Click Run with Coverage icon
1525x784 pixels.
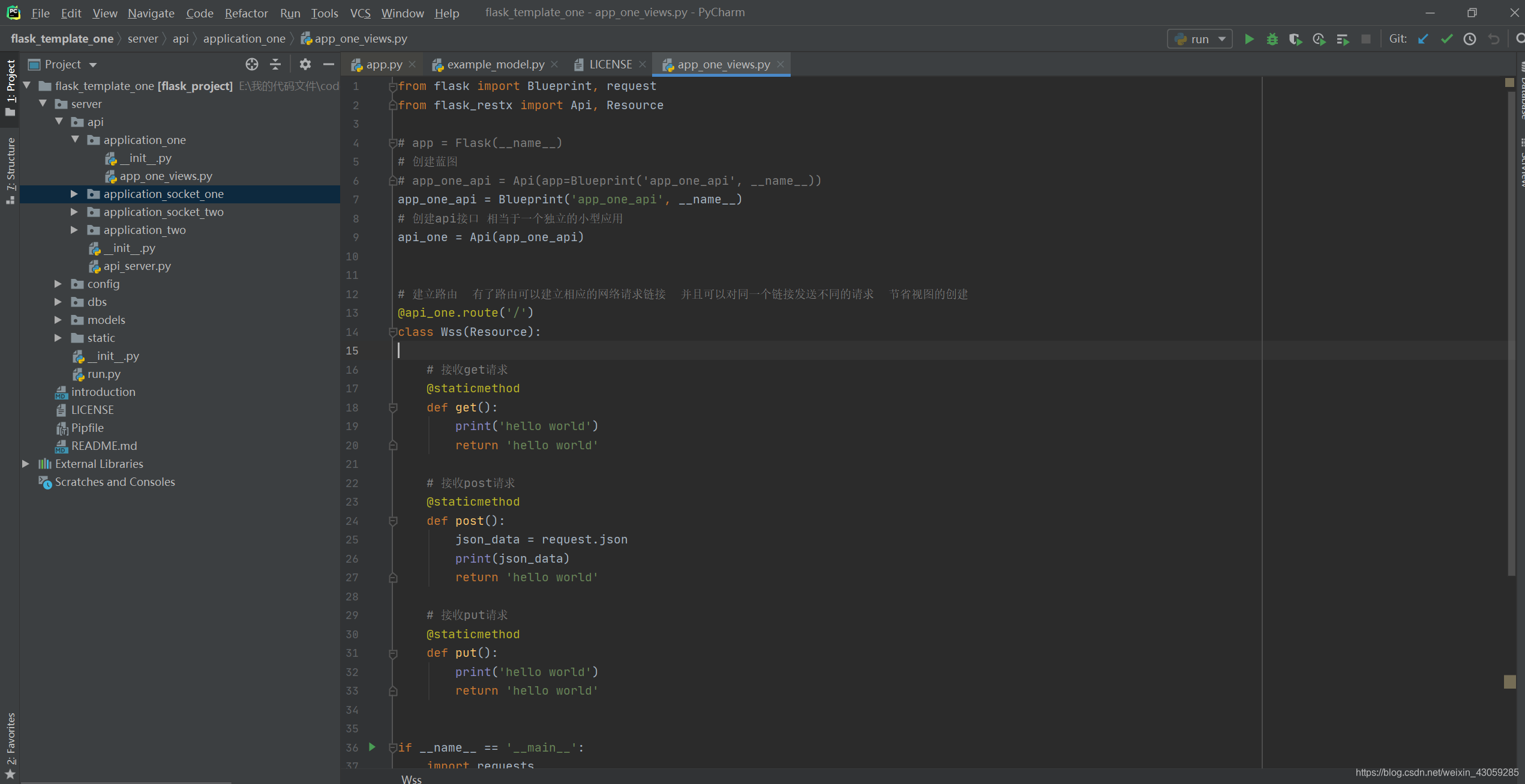click(1295, 39)
